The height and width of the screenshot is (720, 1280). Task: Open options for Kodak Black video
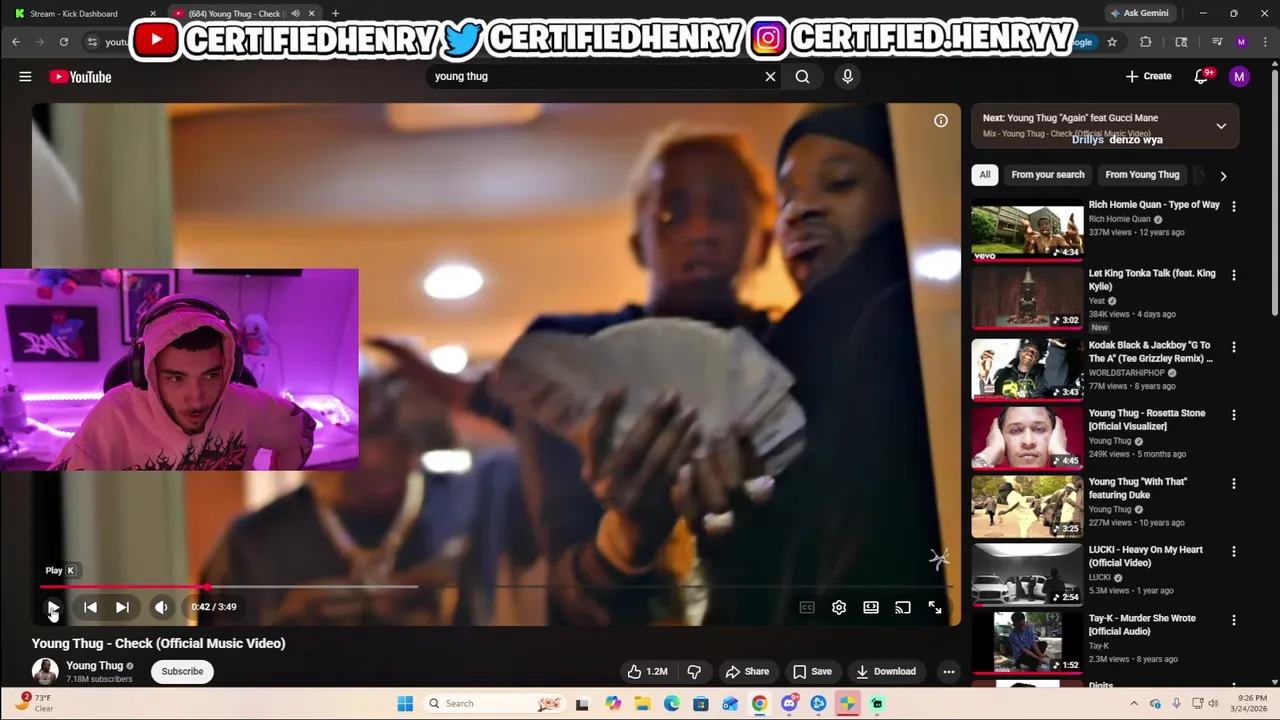tap(1234, 347)
